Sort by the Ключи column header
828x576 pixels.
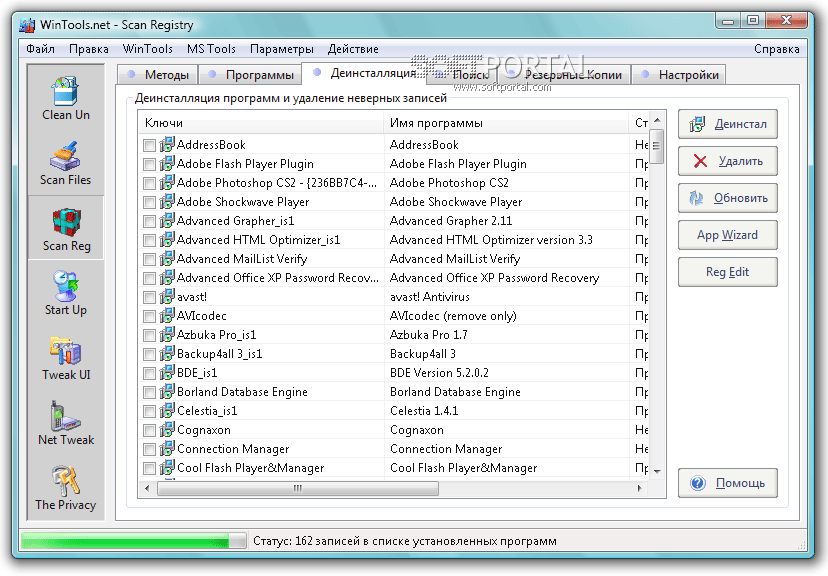pyautogui.click(x=261, y=122)
